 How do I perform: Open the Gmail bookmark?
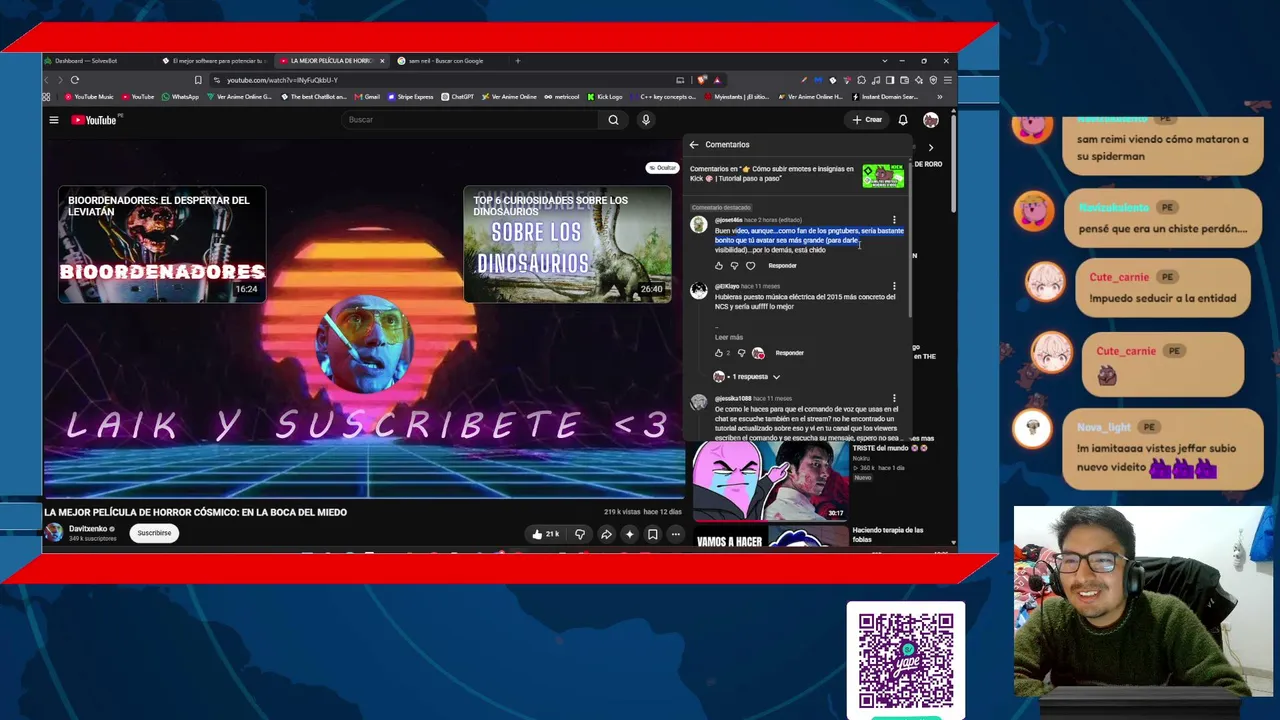[x=367, y=97]
